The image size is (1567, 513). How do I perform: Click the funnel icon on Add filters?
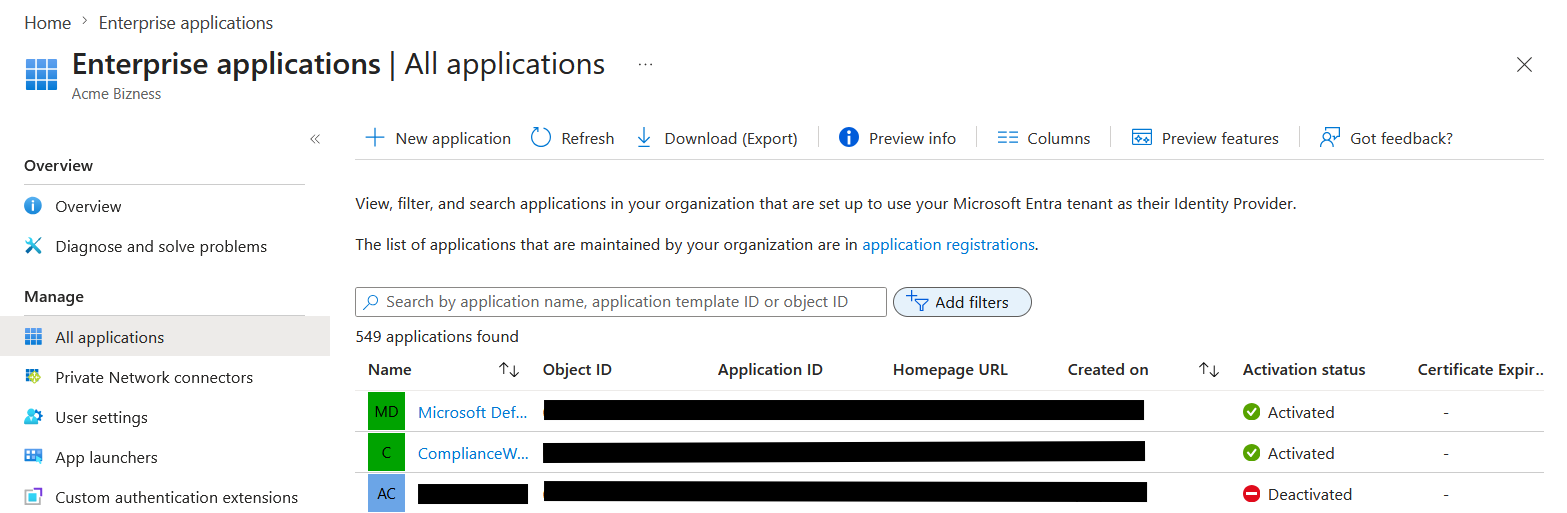point(918,301)
